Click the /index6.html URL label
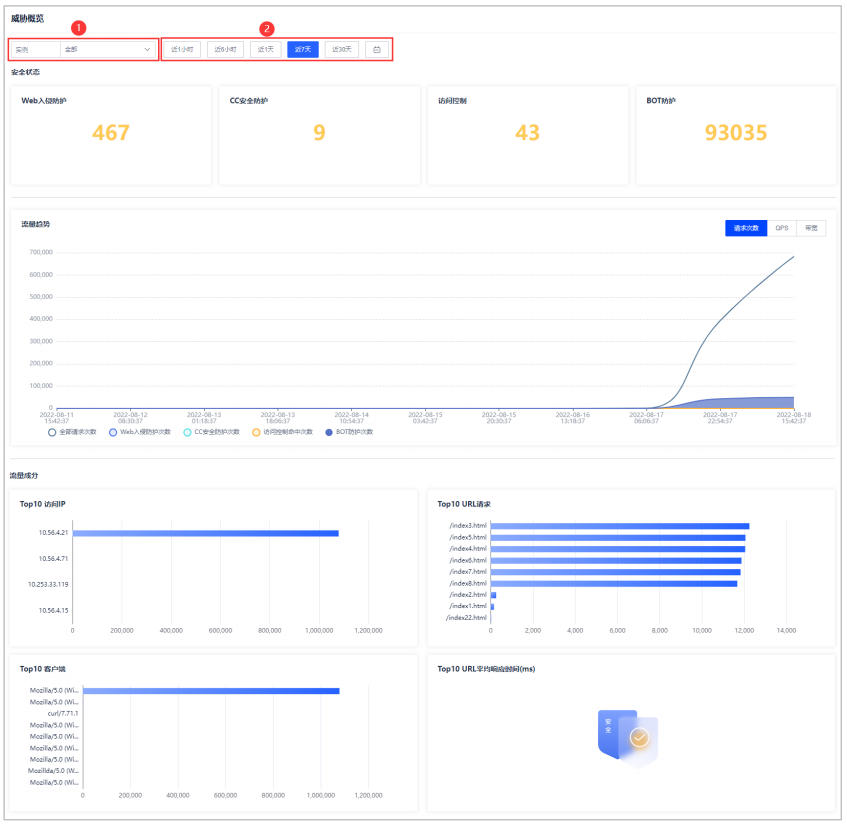This screenshot has height=825, width=847. pyautogui.click(x=468, y=561)
